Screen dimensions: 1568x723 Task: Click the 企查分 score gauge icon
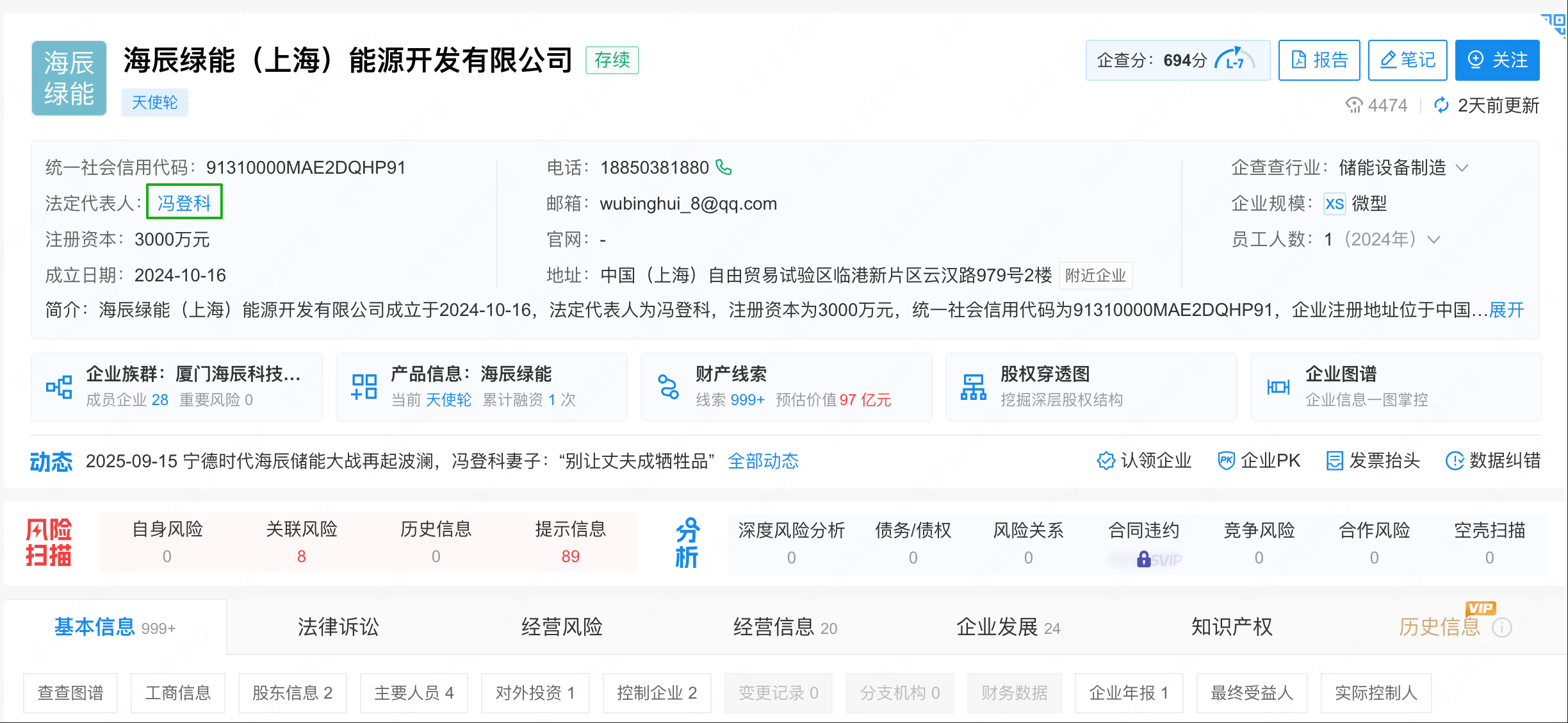pyautogui.click(x=1234, y=59)
